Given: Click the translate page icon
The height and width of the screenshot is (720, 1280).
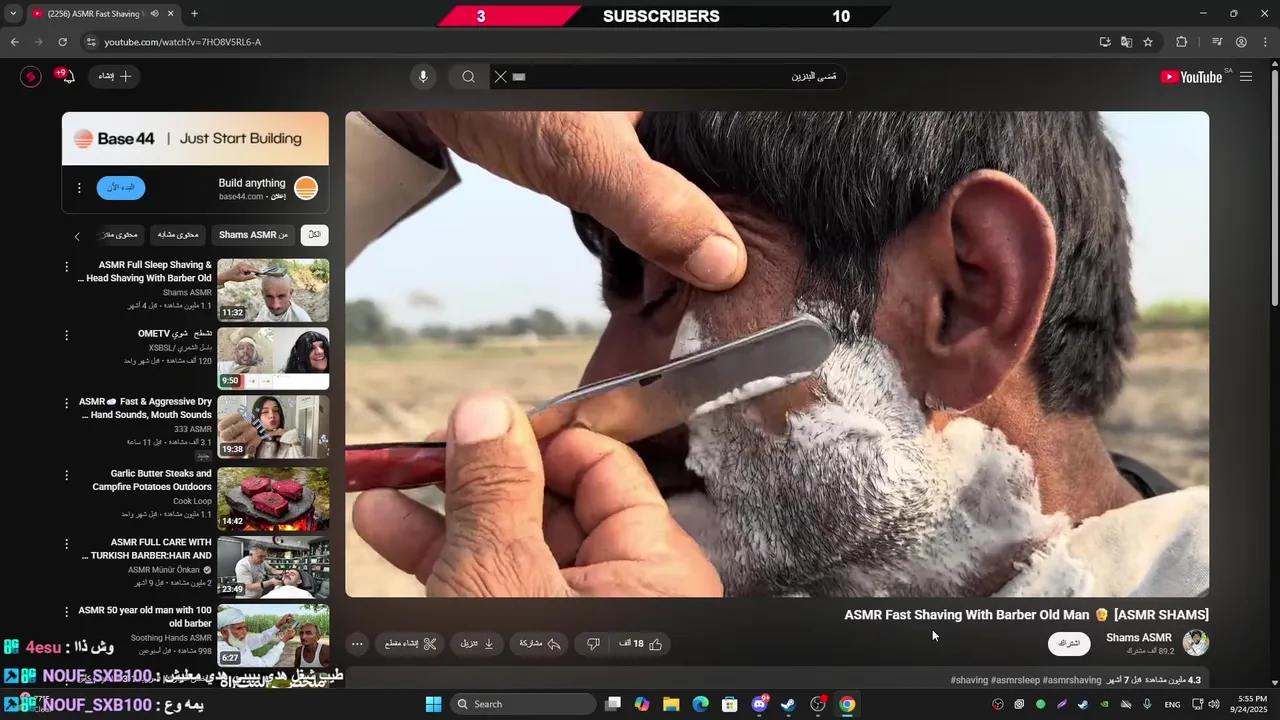Looking at the screenshot, I should coord(1126,42).
